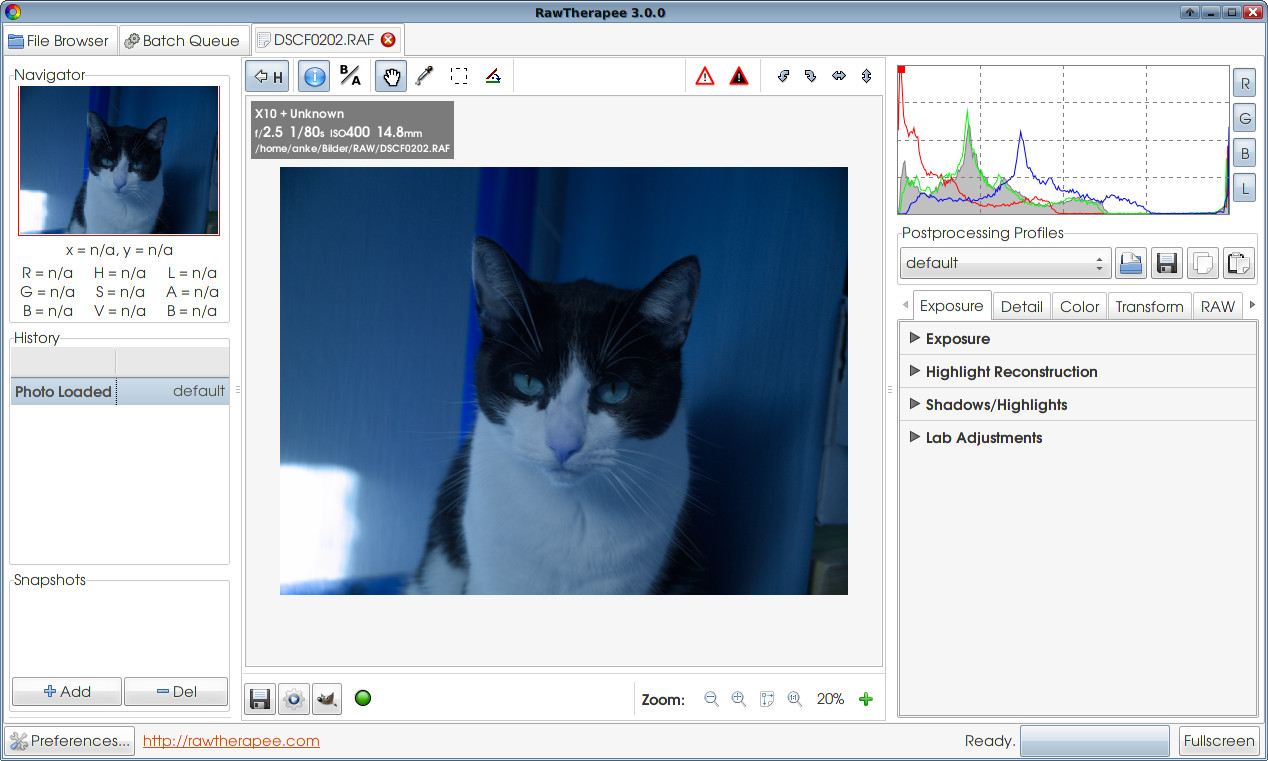Image resolution: width=1268 pixels, height=761 pixels.
Task: Toggle the red channel histogram
Action: tap(1244, 82)
